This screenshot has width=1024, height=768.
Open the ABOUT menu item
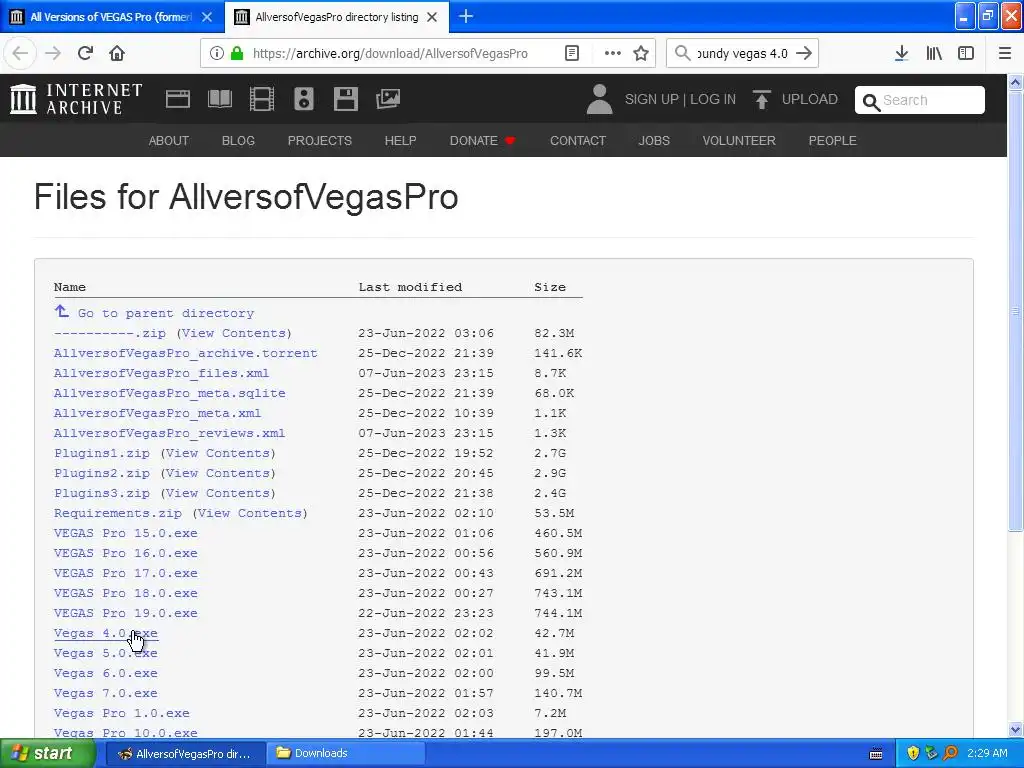(x=168, y=140)
